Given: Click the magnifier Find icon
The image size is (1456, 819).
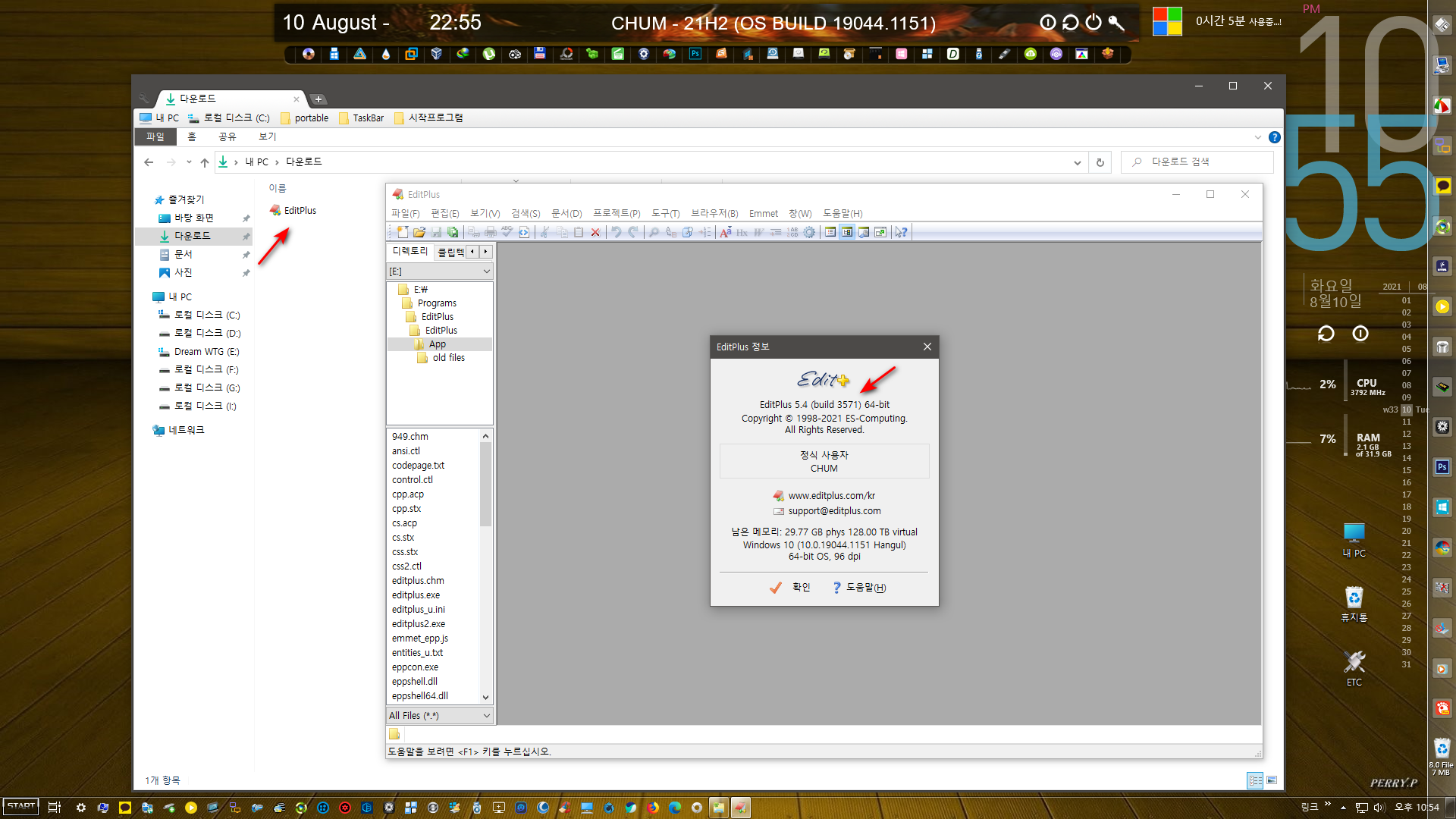Looking at the screenshot, I should (654, 232).
